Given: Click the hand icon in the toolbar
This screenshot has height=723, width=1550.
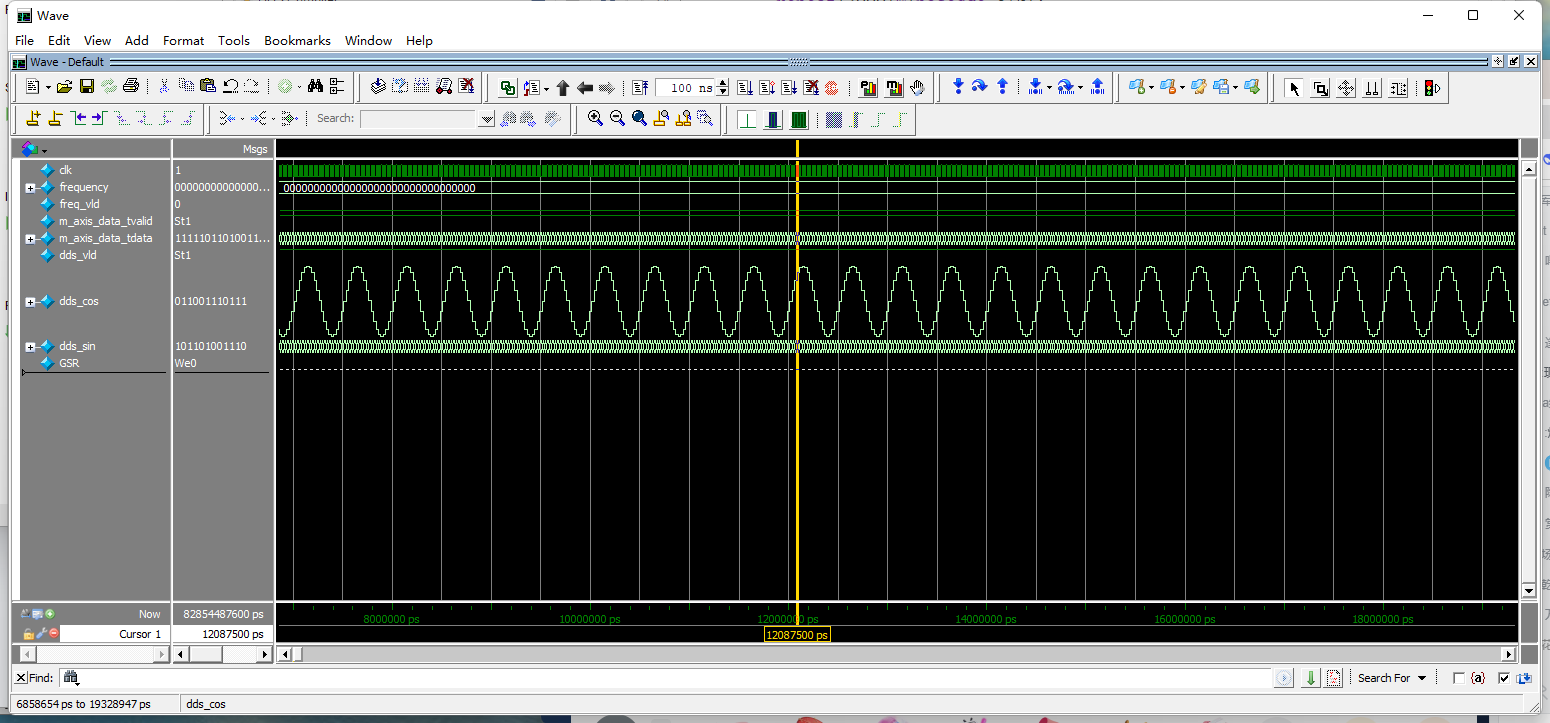Looking at the screenshot, I should pos(918,88).
